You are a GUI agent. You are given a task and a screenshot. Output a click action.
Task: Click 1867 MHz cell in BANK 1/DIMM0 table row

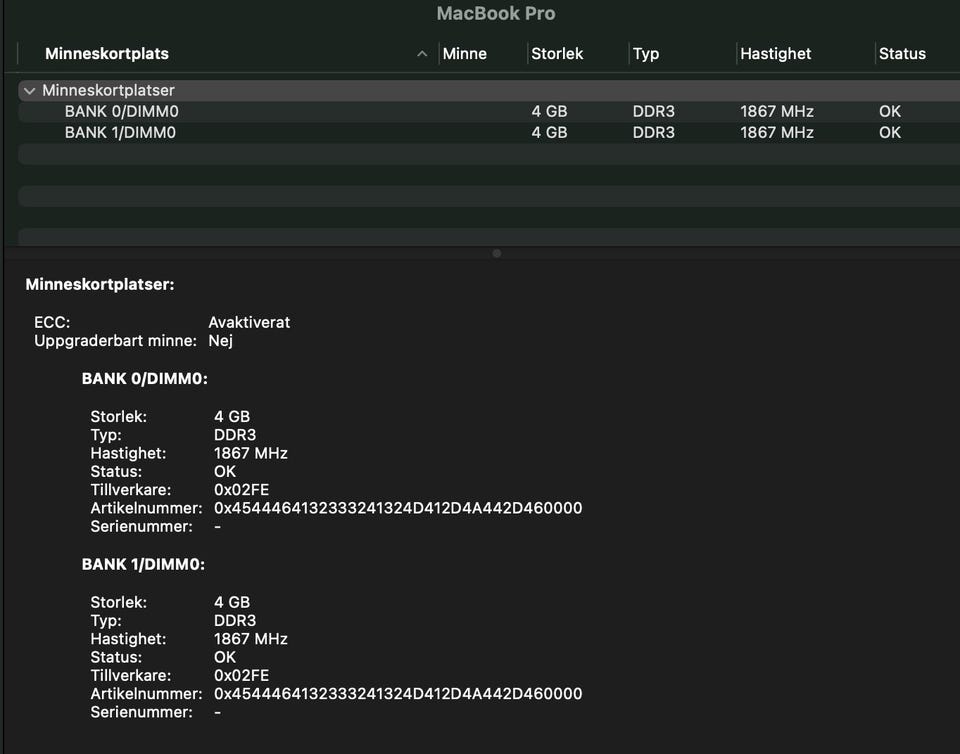pyautogui.click(x=776, y=133)
